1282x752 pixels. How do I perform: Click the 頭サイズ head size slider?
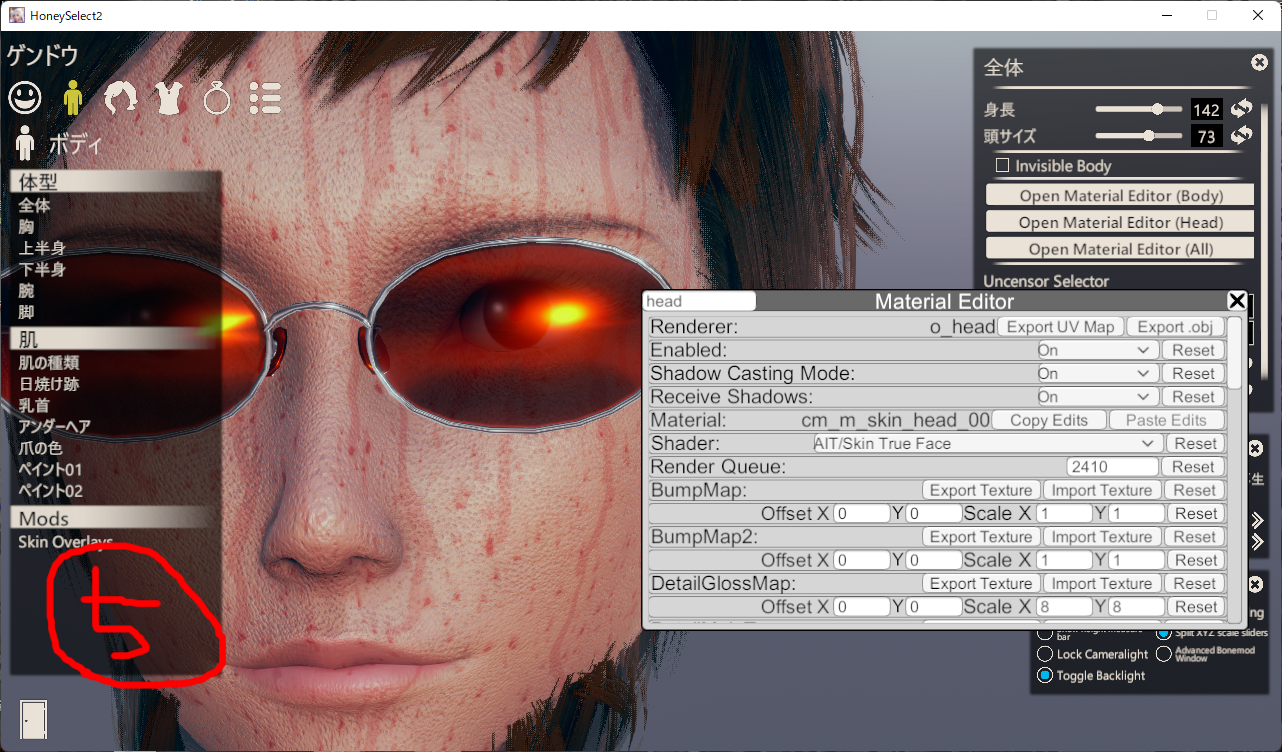pyautogui.click(x=1138, y=135)
